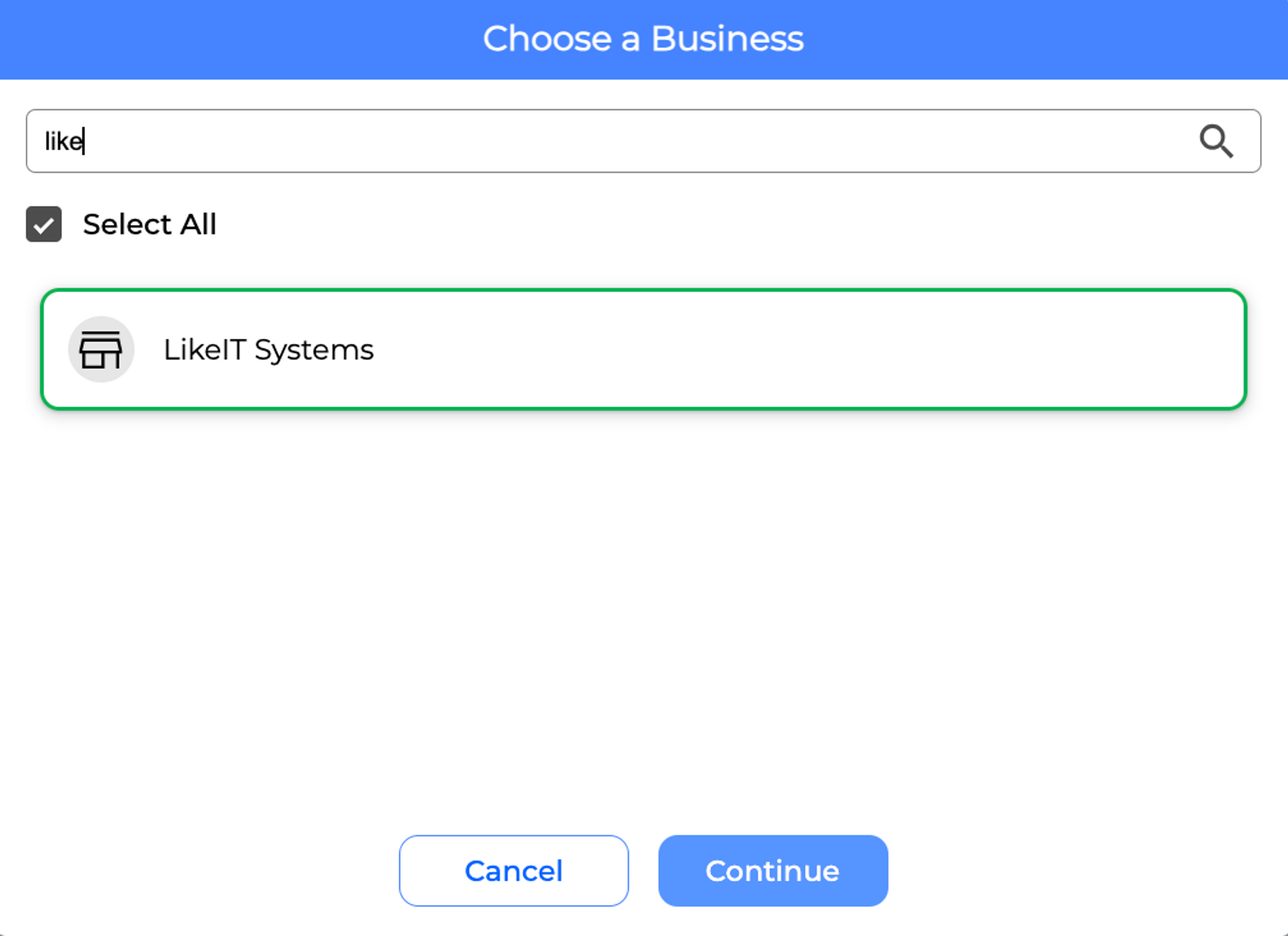This screenshot has height=936, width=1288.
Task: Run the search using the magnifier icon
Action: (x=1215, y=141)
